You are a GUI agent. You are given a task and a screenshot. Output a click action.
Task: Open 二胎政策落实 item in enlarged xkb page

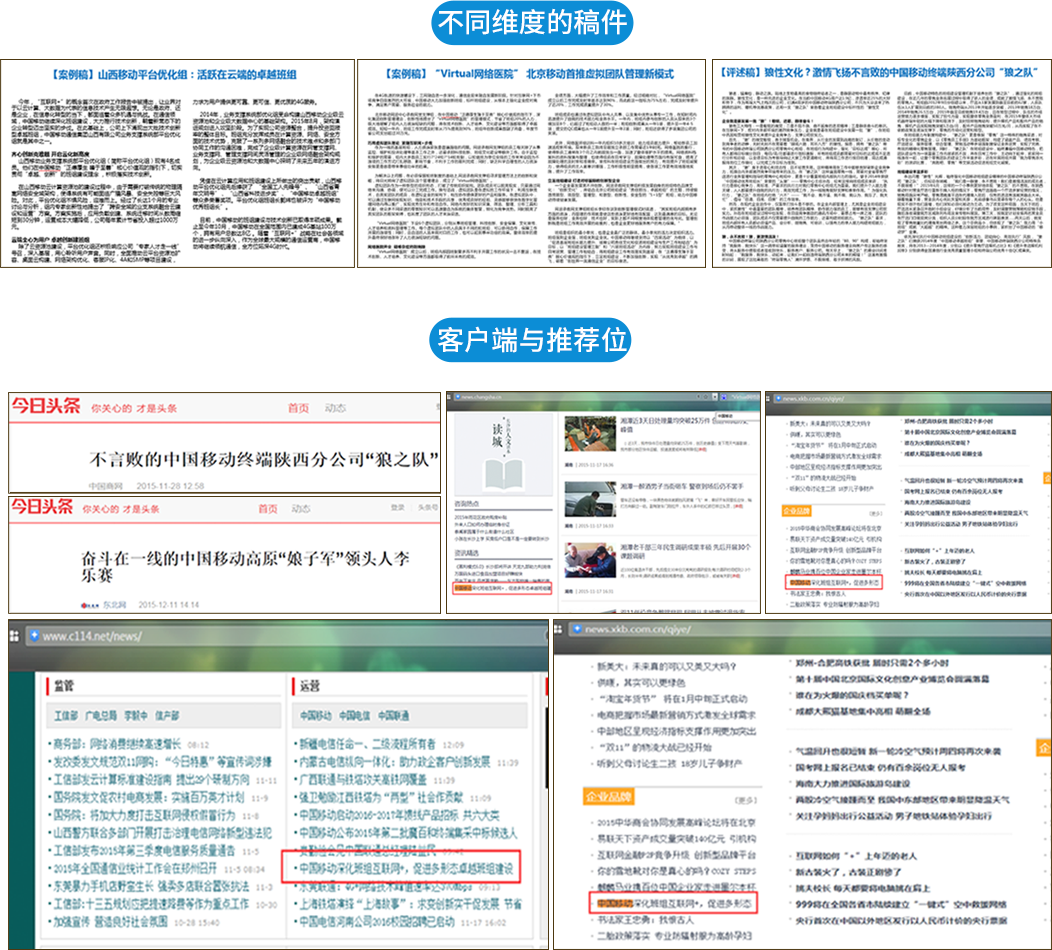674,936
